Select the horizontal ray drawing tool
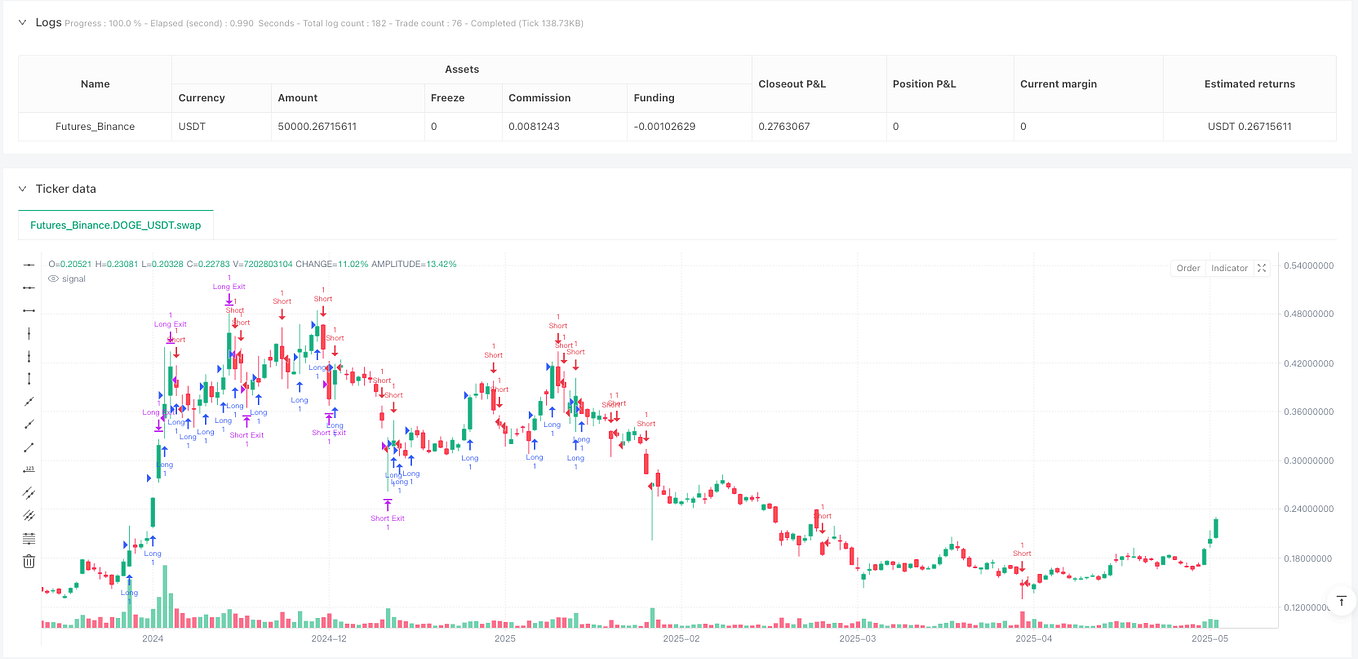 click(28, 287)
